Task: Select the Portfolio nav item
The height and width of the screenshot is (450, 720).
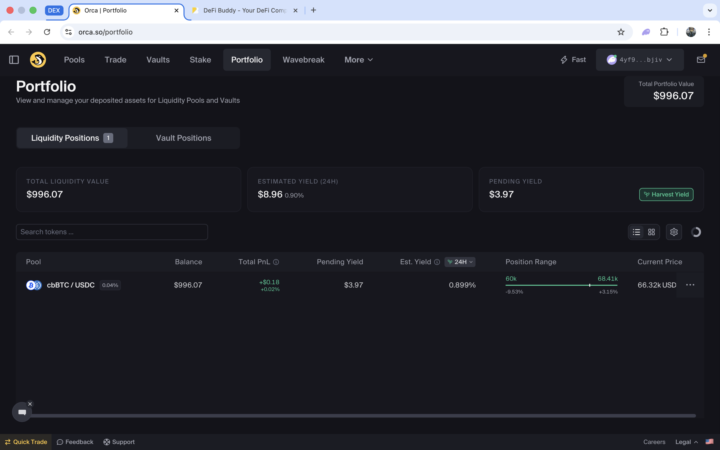Action: tap(247, 60)
